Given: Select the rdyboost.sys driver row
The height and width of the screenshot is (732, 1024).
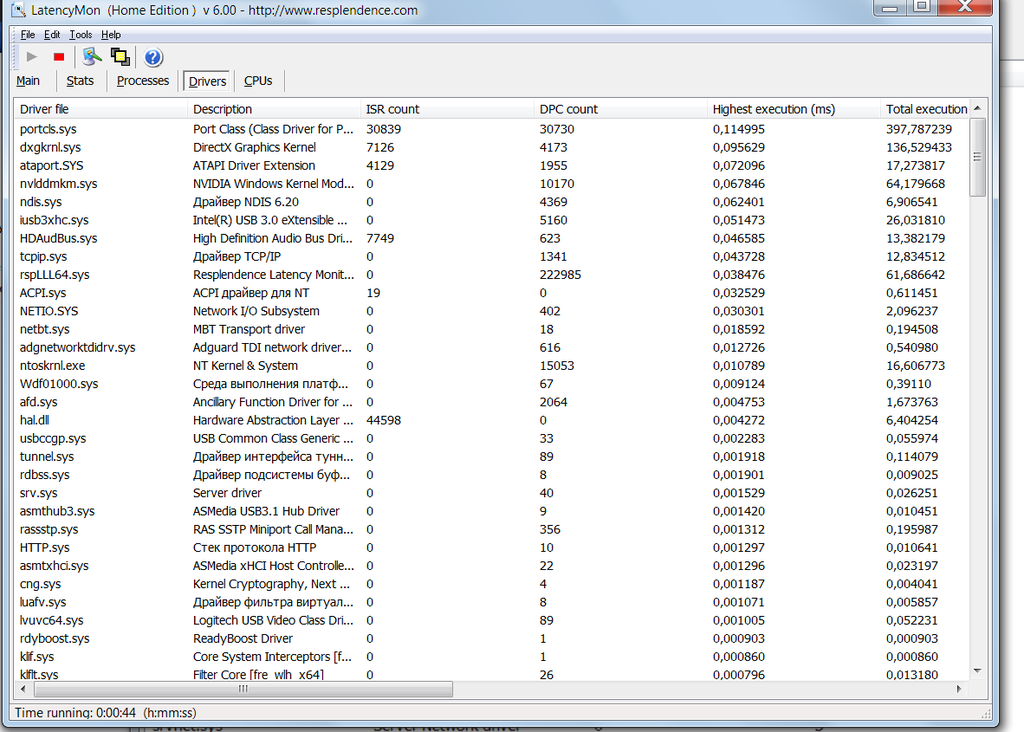Looking at the screenshot, I should [x=492, y=639].
